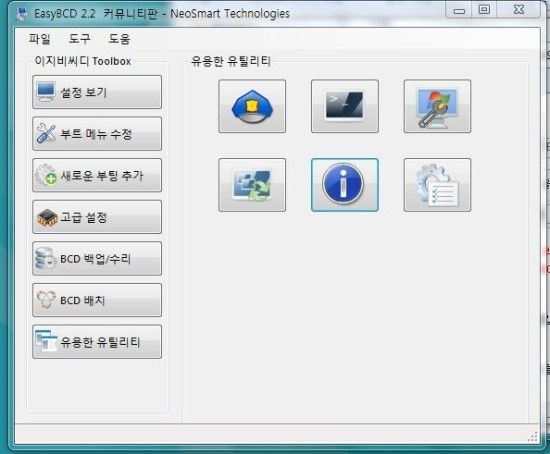Screen dimensions: 550x454
Task: Open the police cap utility icon
Action: pos(252,106)
